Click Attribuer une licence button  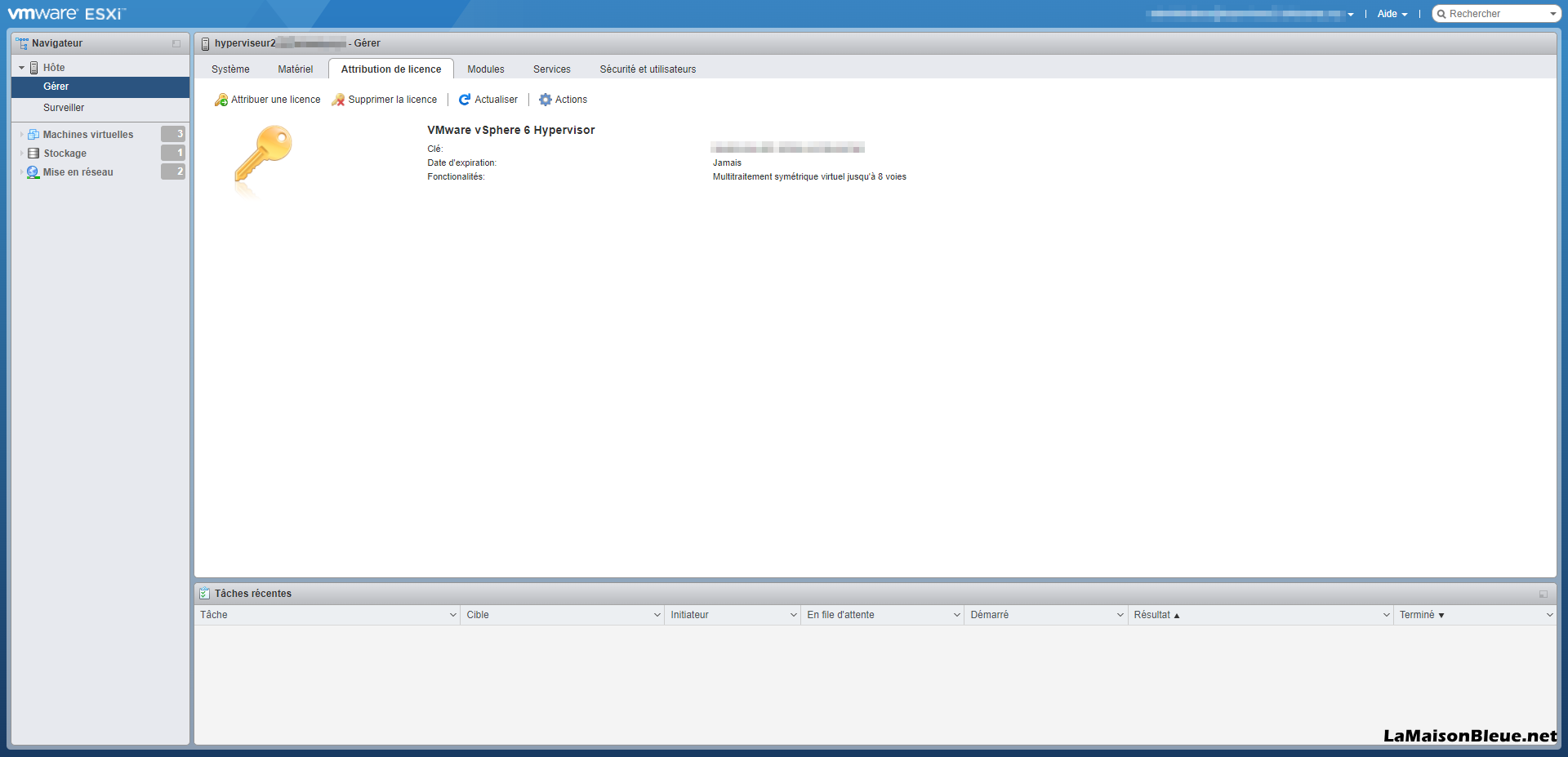[x=267, y=100]
